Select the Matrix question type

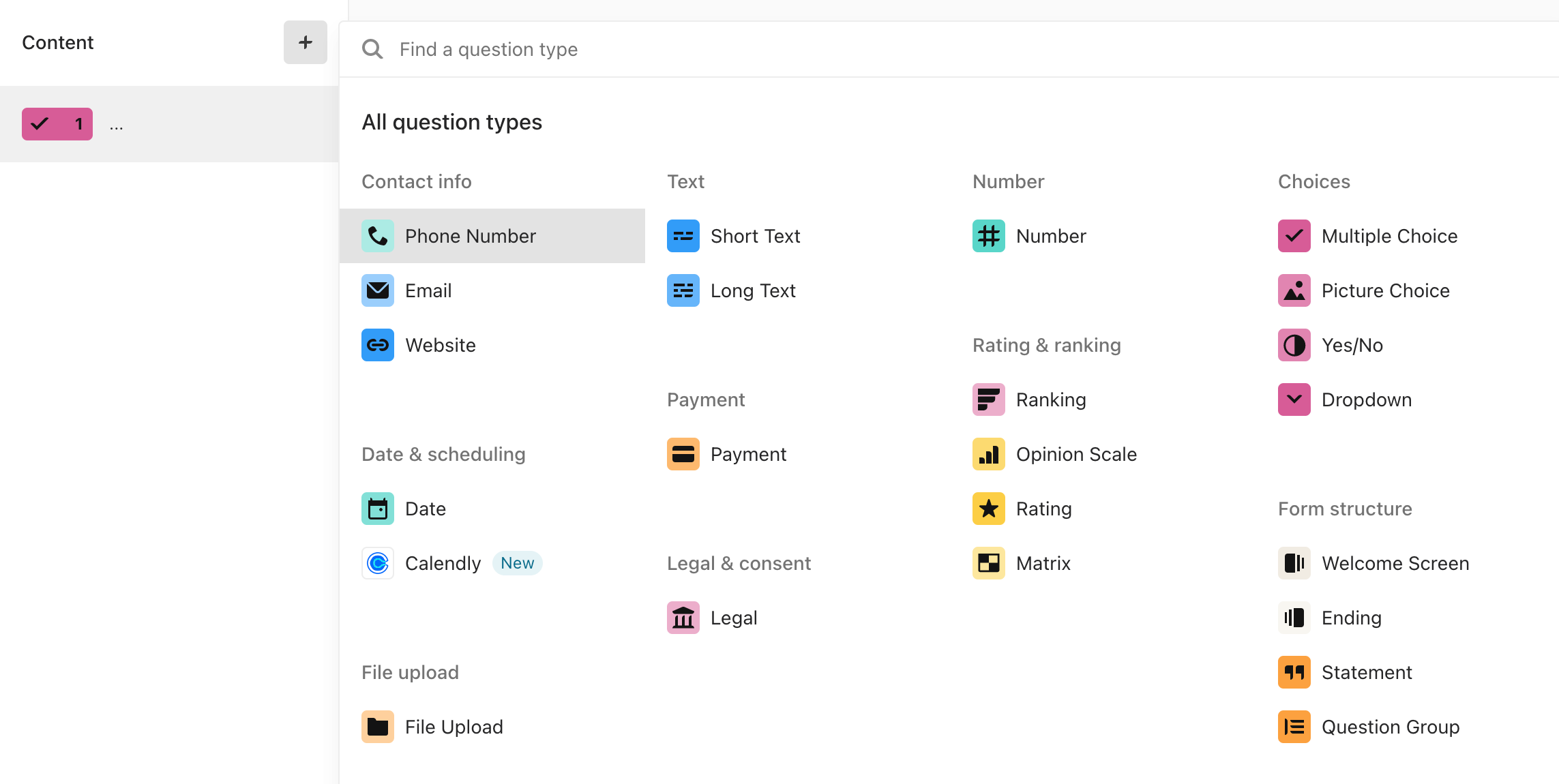click(1045, 563)
